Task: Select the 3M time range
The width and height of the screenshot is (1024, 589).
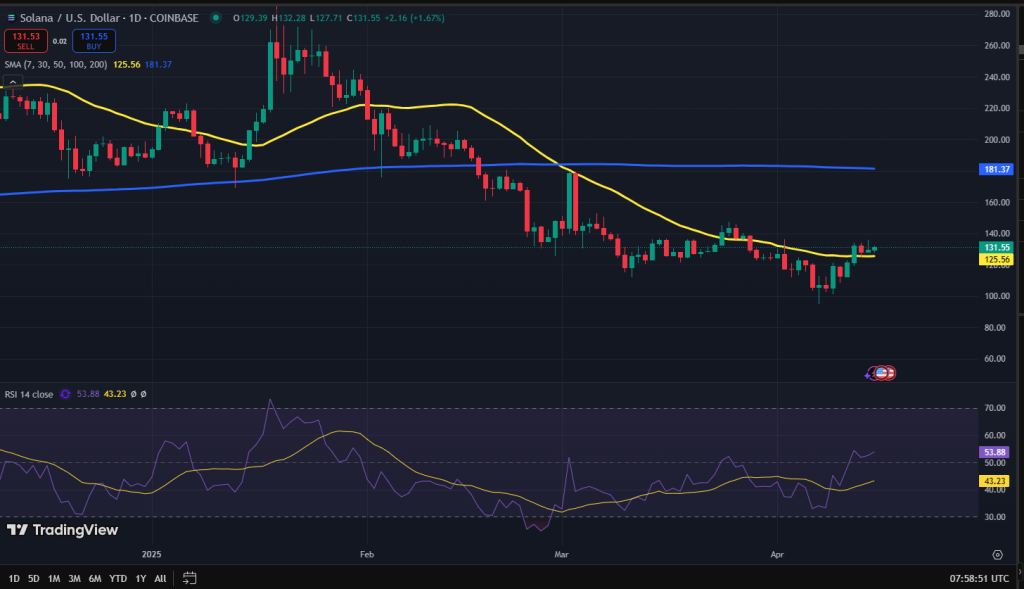Action: 74,579
